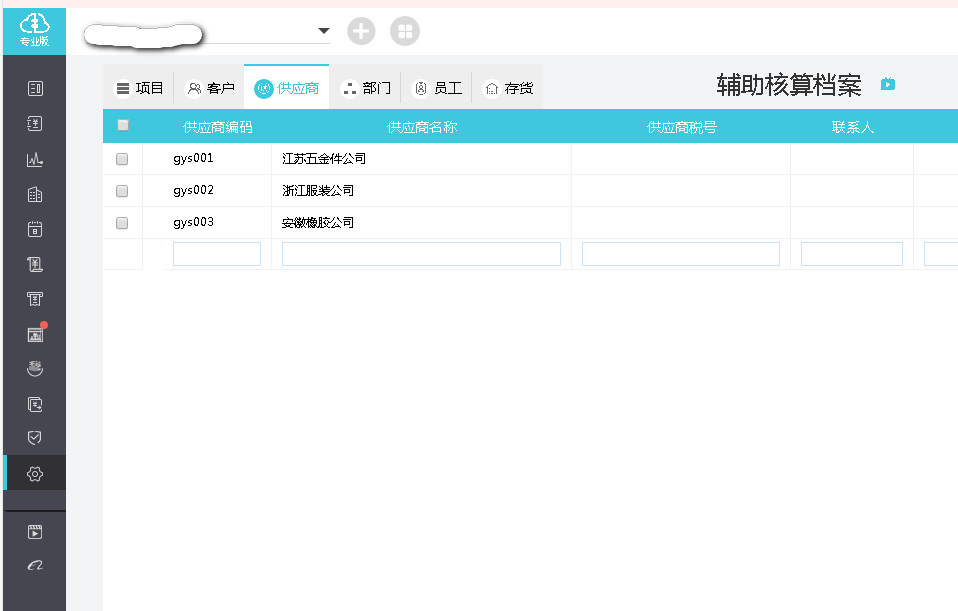Viewport: 958px width, 611px height.
Task: Switch to the 客户 tab
Action: [x=210, y=88]
